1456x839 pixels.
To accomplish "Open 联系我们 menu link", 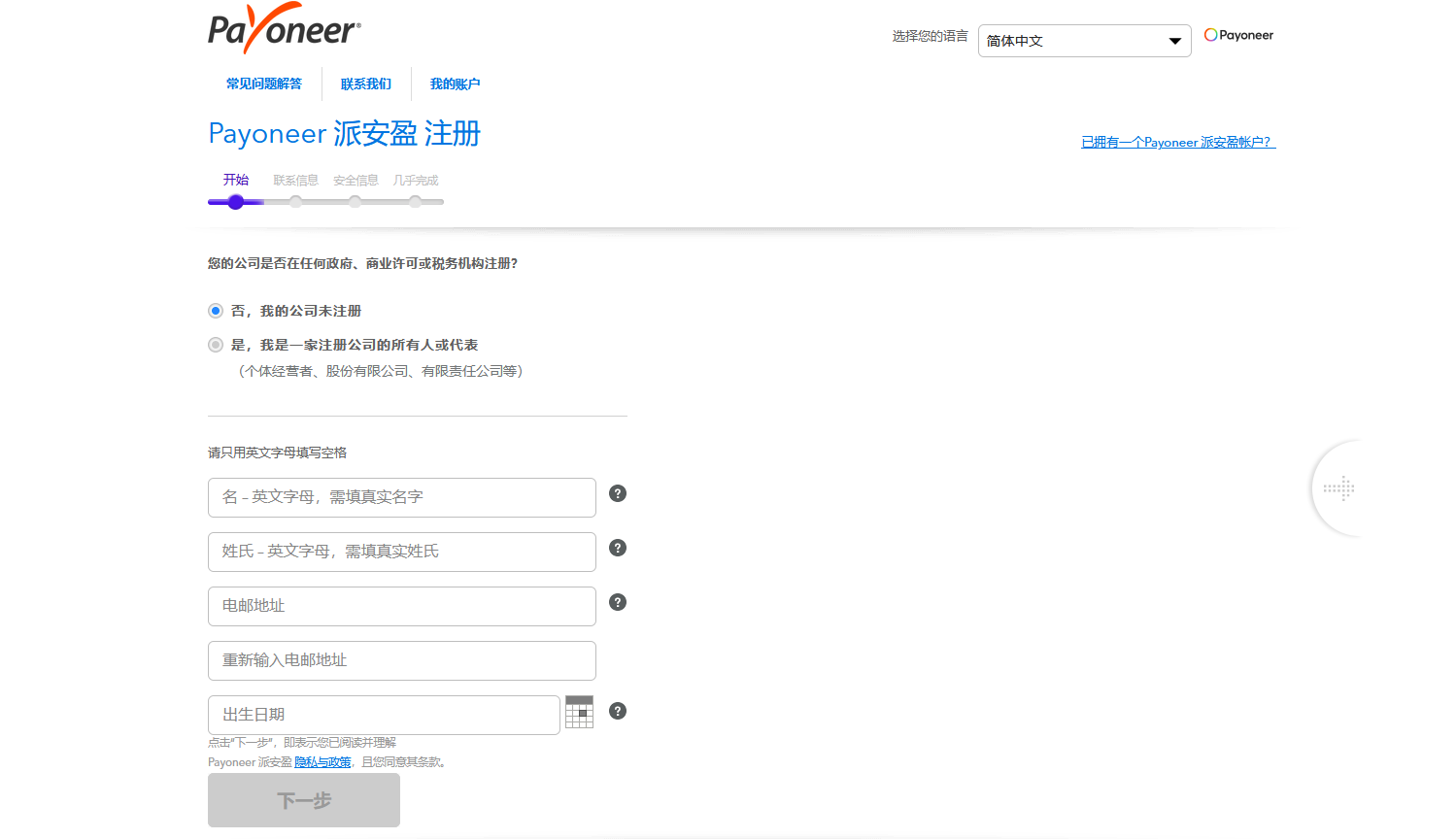I will click(366, 84).
